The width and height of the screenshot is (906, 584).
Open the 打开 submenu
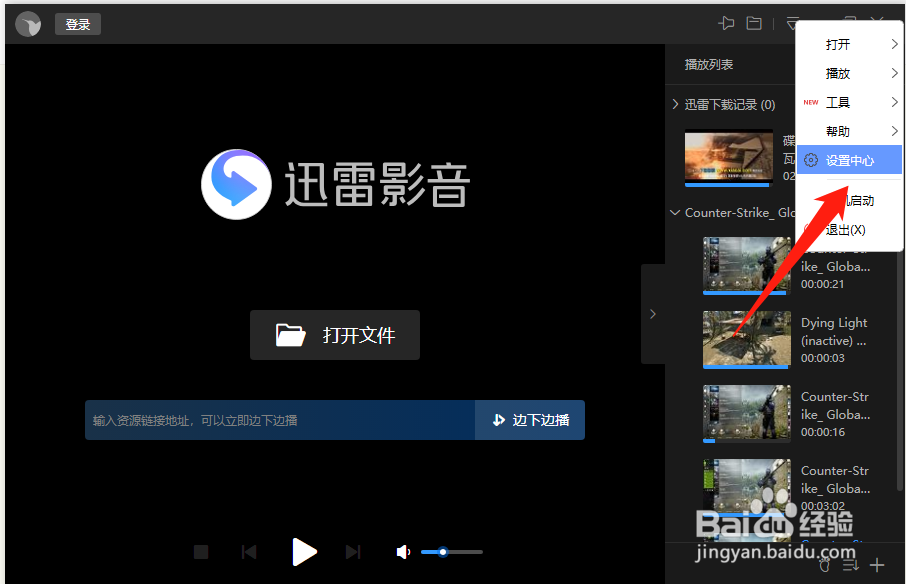849,44
